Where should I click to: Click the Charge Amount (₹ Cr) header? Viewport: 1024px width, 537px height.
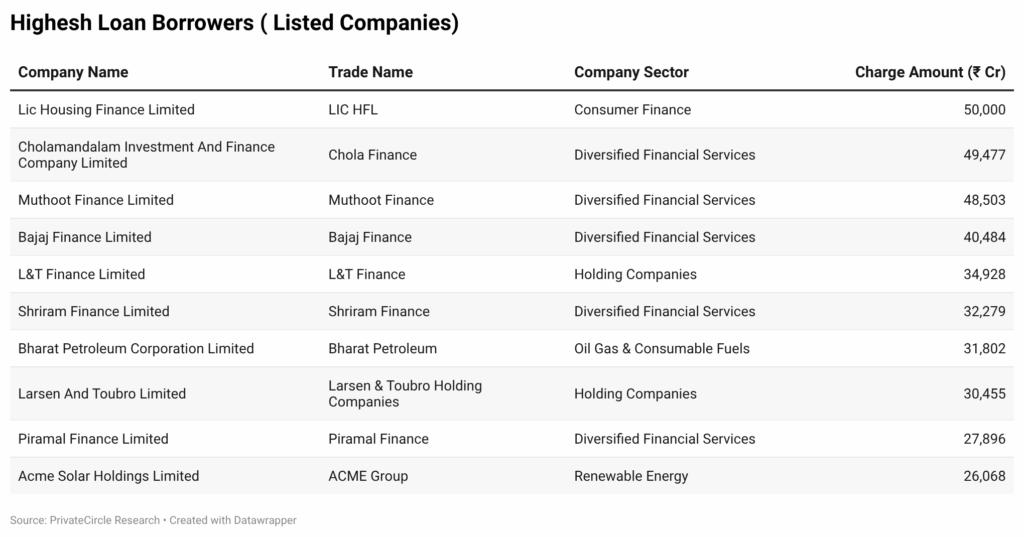pyautogui.click(x=930, y=72)
